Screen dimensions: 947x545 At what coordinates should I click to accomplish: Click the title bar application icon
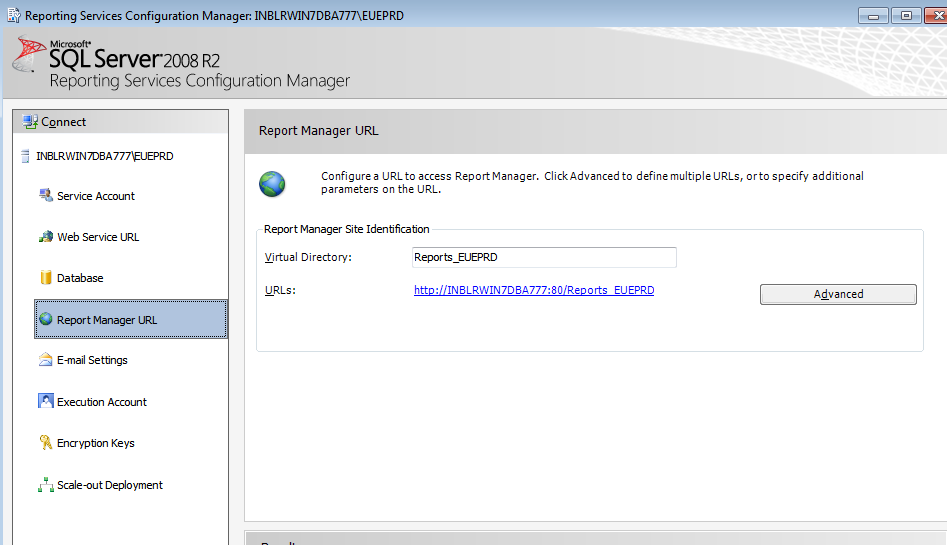click(14, 15)
